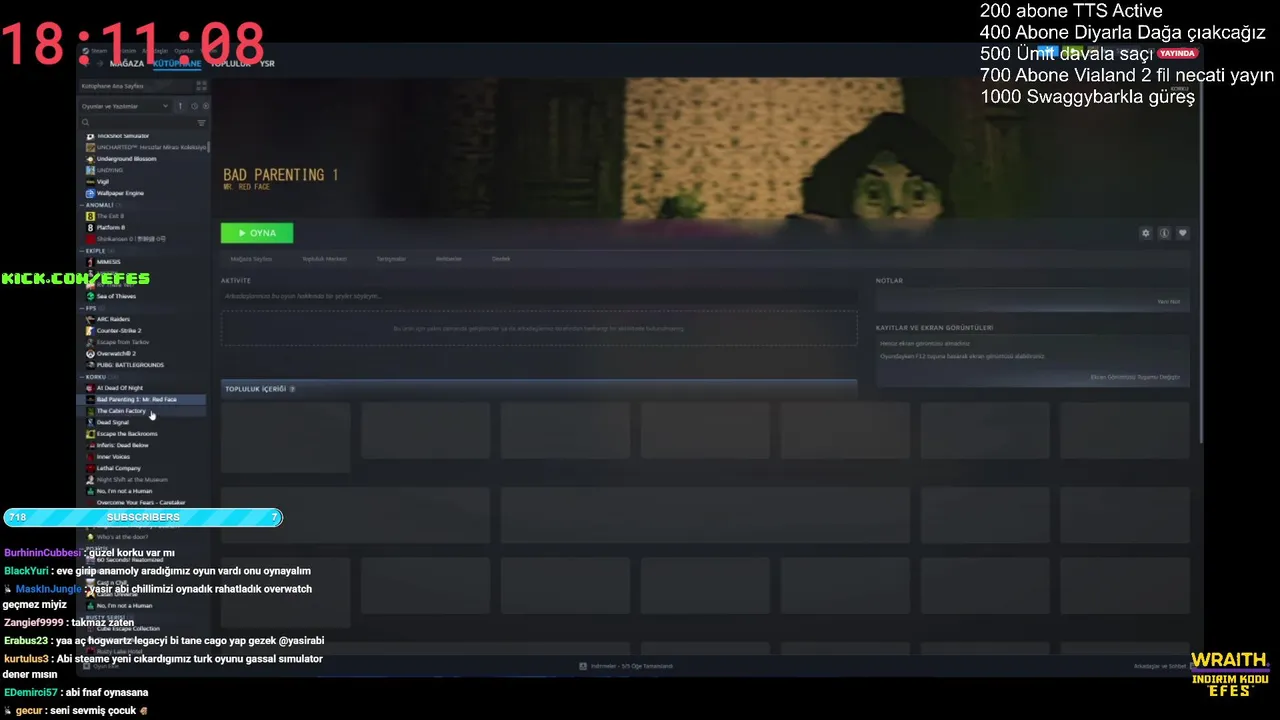Click the library search field
Screen dimensions: 1280x720
click(136, 123)
